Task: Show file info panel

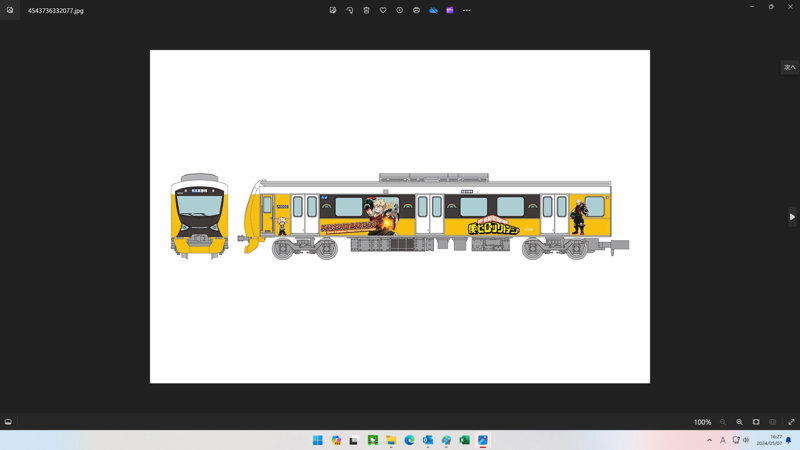Action: 400,10
